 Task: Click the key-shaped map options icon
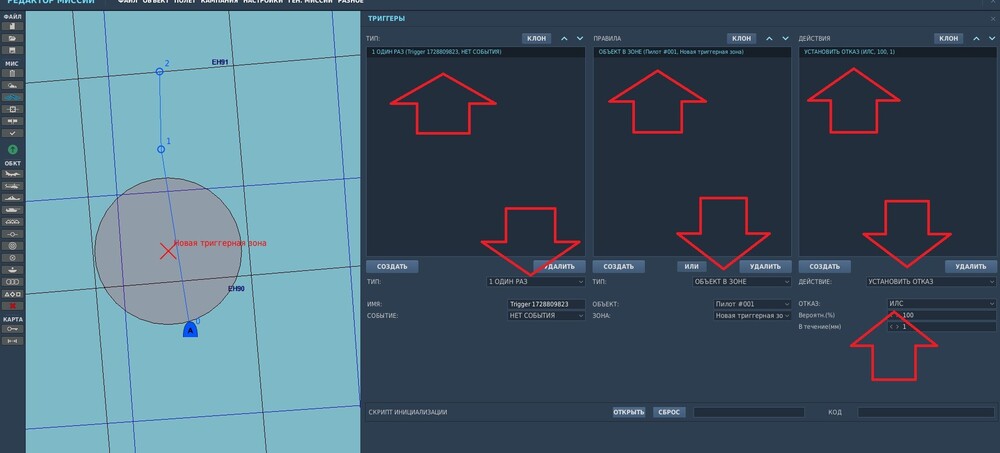click(13, 329)
